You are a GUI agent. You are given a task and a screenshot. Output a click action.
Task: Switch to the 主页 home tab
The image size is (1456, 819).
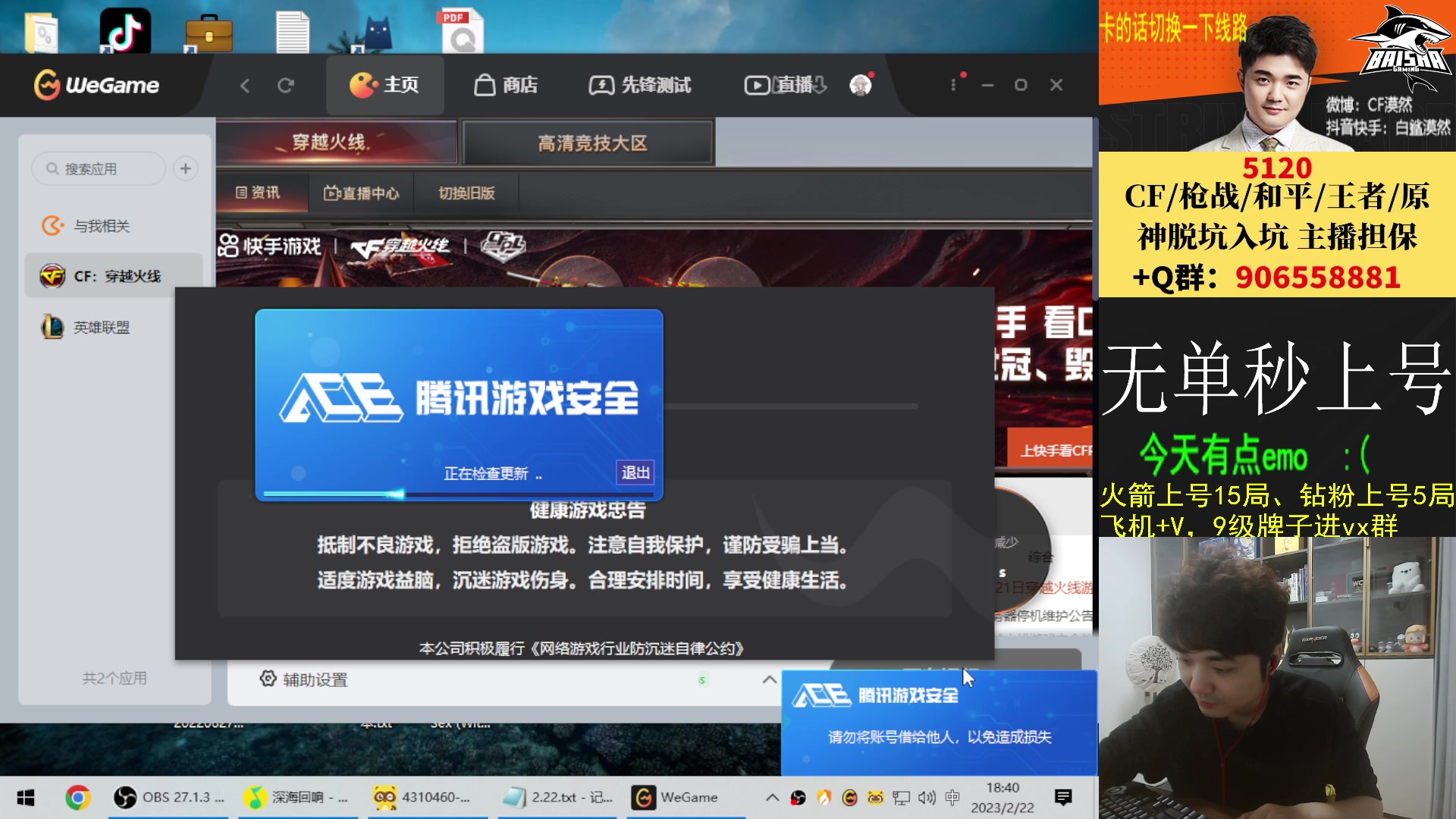click(384, 85)
